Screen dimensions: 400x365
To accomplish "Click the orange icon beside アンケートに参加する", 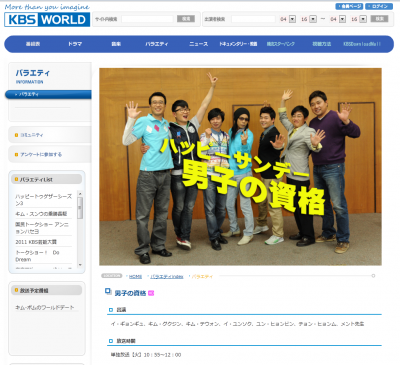I will (x=16, y=154).
